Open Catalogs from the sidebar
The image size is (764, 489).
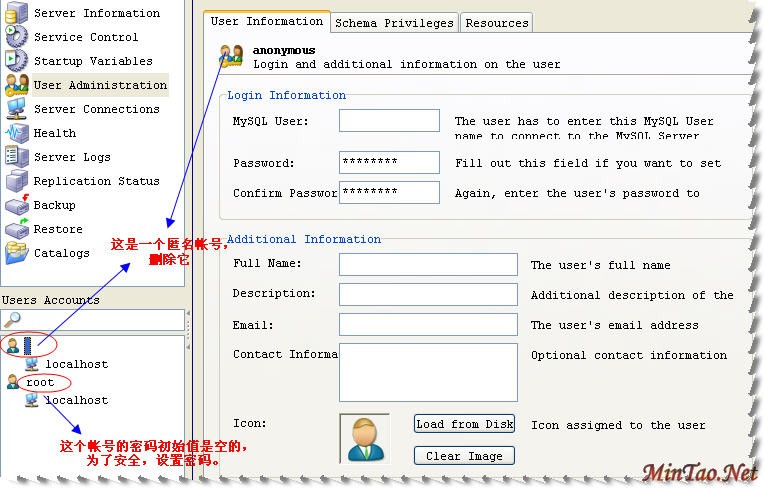(x=61, y=253)
